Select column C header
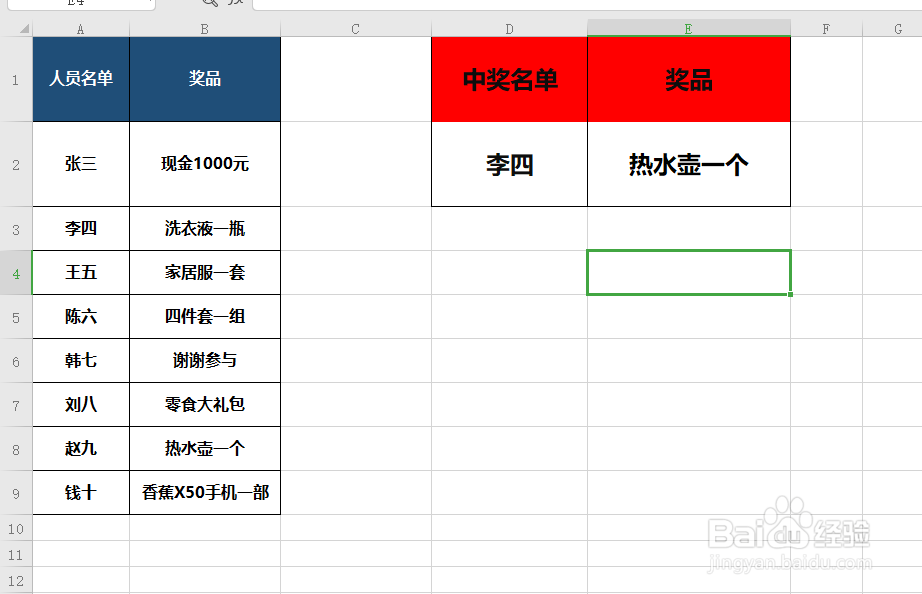922x594 pixels. (356, 29)
